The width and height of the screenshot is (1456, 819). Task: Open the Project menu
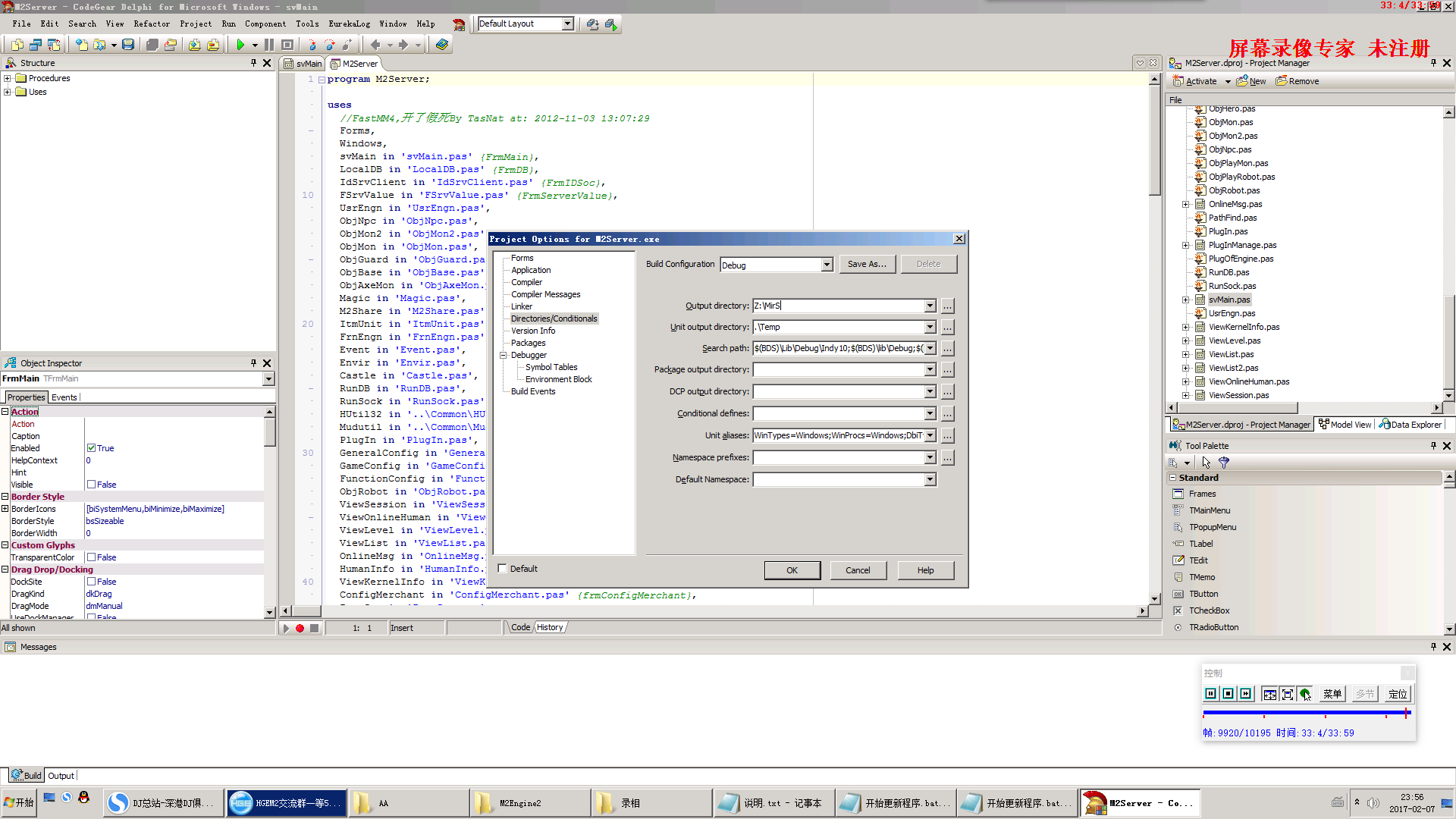point(196,24)
